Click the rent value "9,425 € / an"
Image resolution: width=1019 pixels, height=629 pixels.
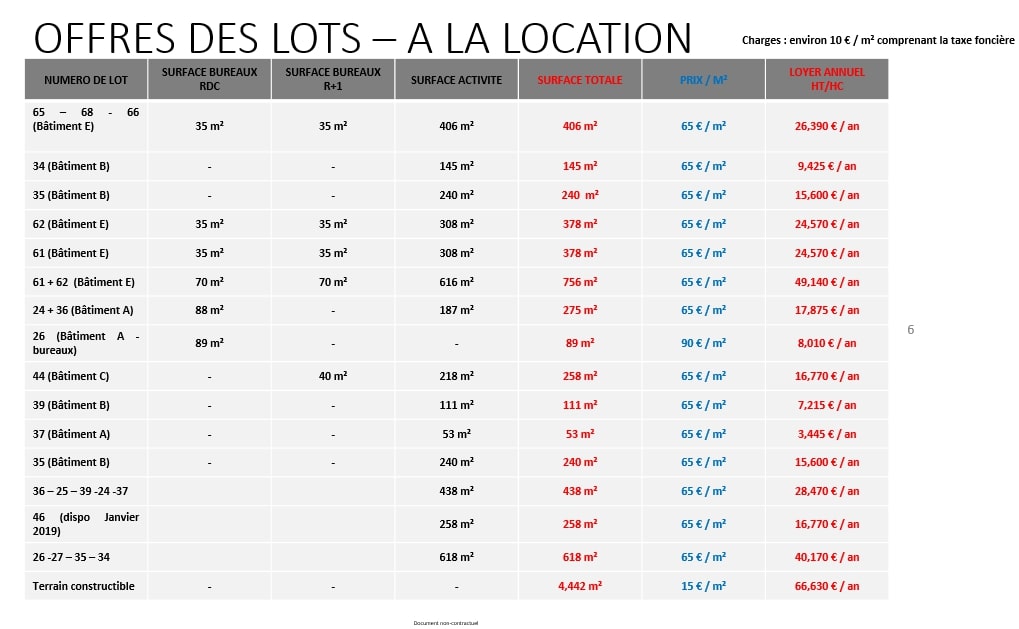pyautogui.click(x=827, y=166)
